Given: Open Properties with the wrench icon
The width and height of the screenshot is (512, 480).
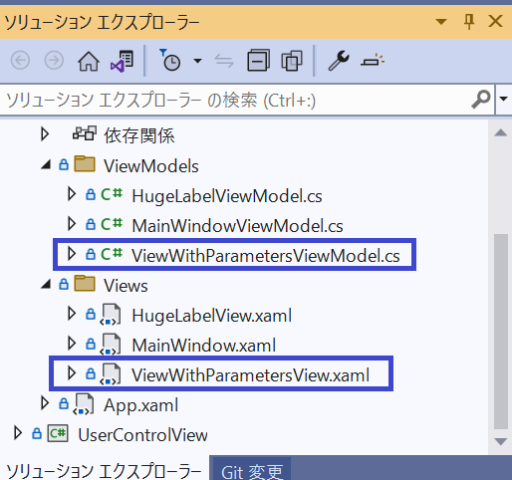Looking at the screenshot, I should click(x=339, y=61).
